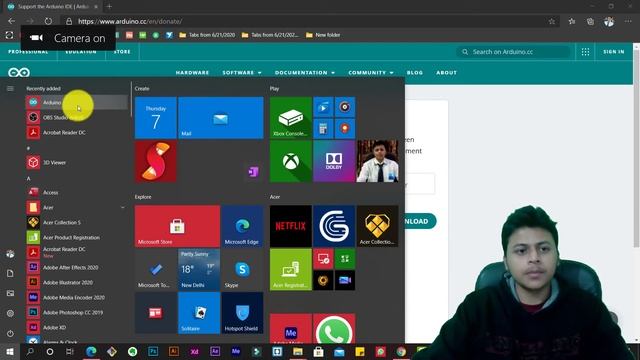640x360 pixels.
Task: Open Acrobat Reader DC under Recently added
Action: pyautogui.click(x=77, y=133)
